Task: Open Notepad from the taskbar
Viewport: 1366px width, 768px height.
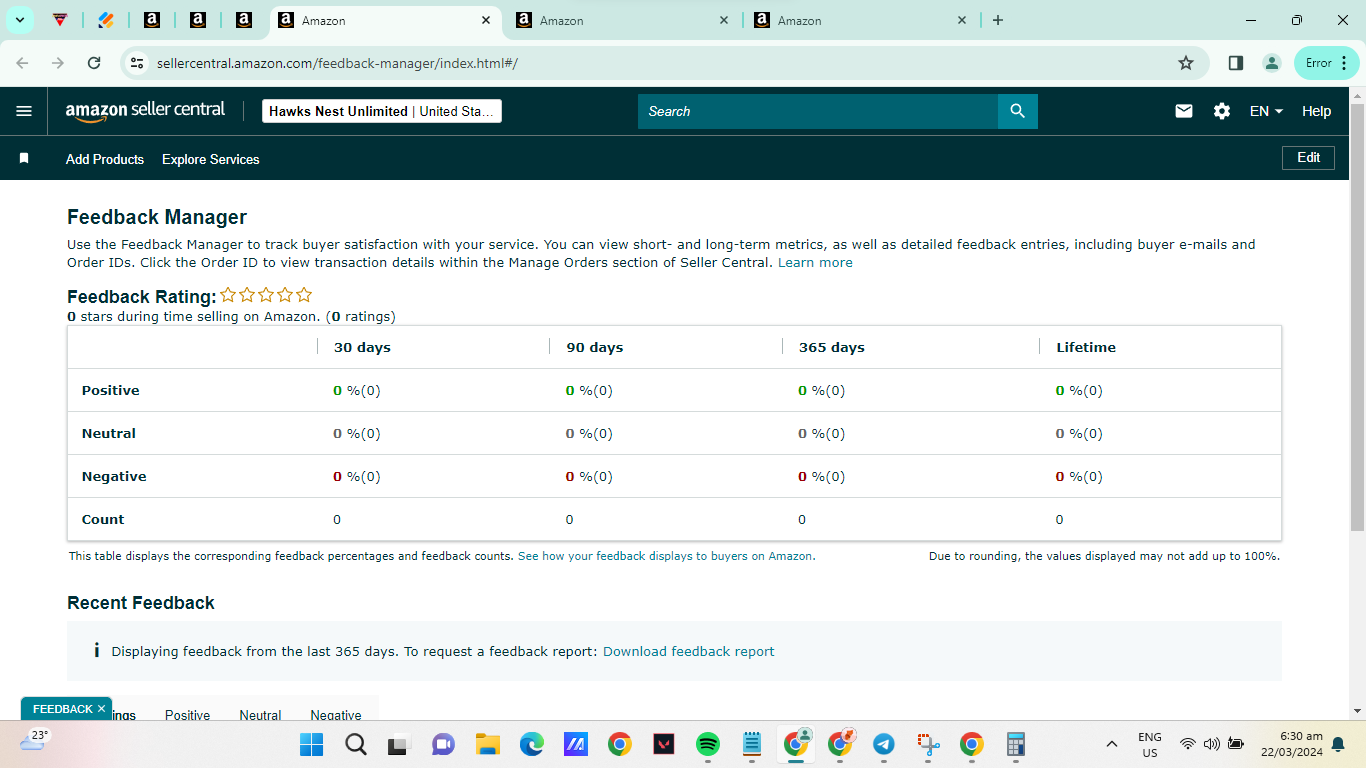Action: pyautogui.click(x=752, y=744)
